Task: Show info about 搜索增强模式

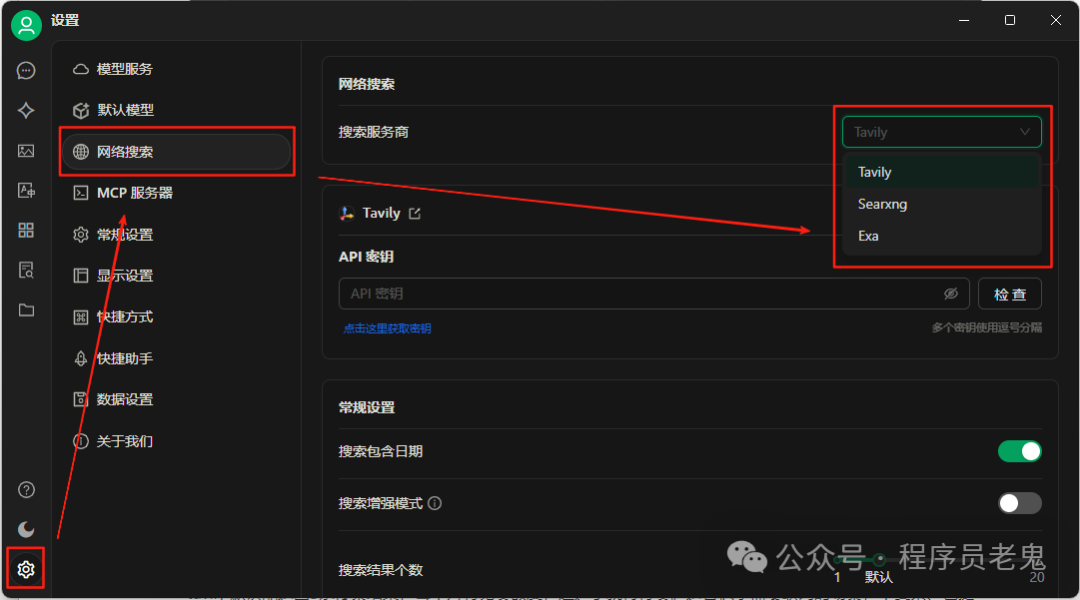Action: point(435,504)
